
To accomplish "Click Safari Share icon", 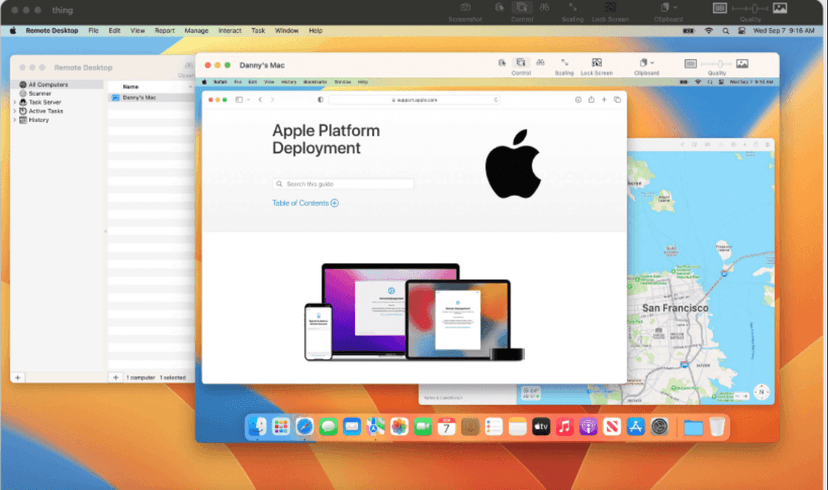I will pos(591,100).
